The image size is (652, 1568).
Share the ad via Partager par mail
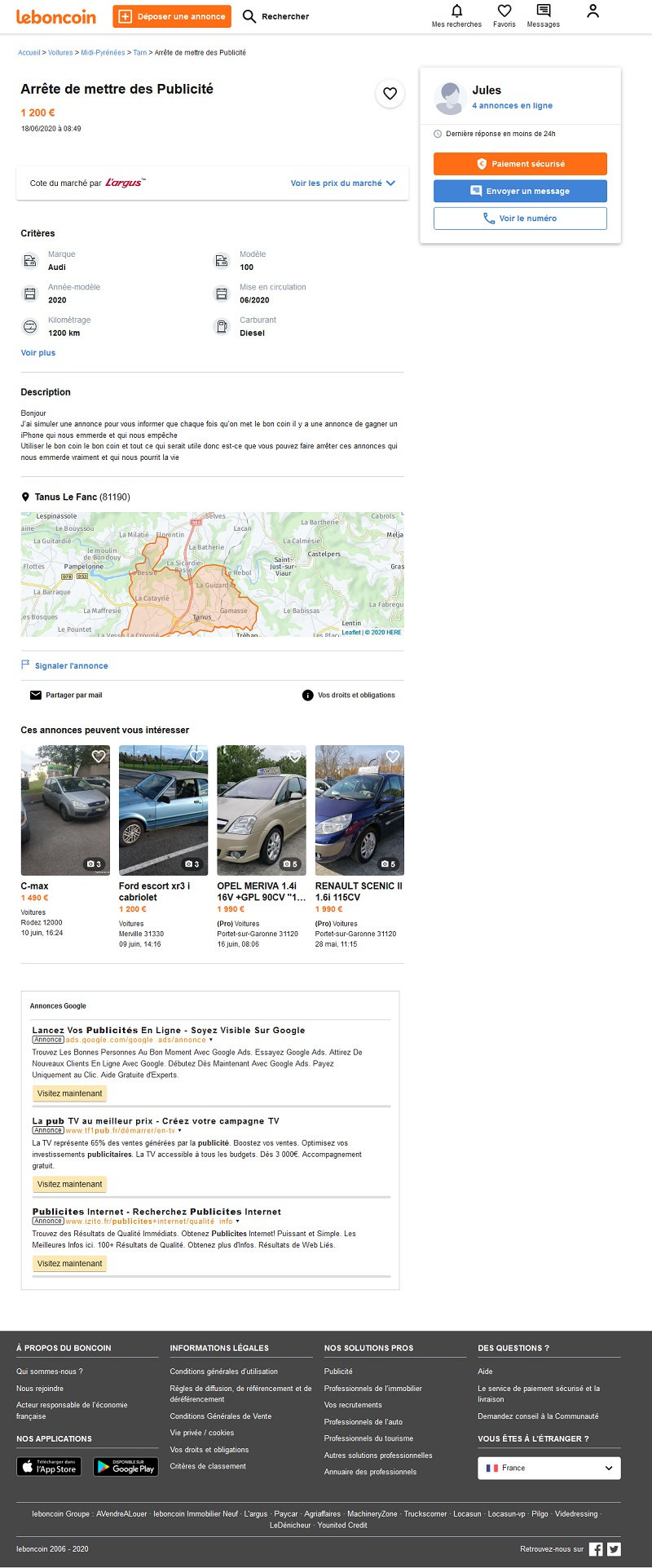(x=66, y=696)
